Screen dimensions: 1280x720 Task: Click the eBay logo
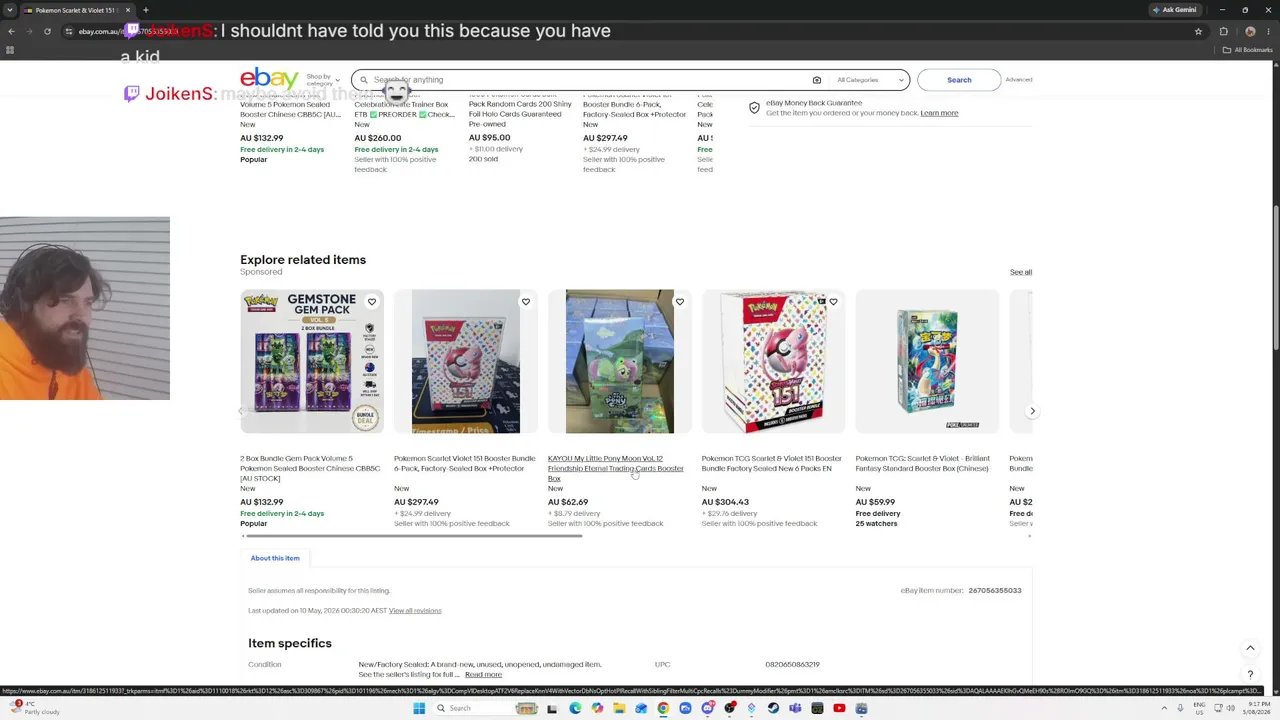tap(269, 79)
